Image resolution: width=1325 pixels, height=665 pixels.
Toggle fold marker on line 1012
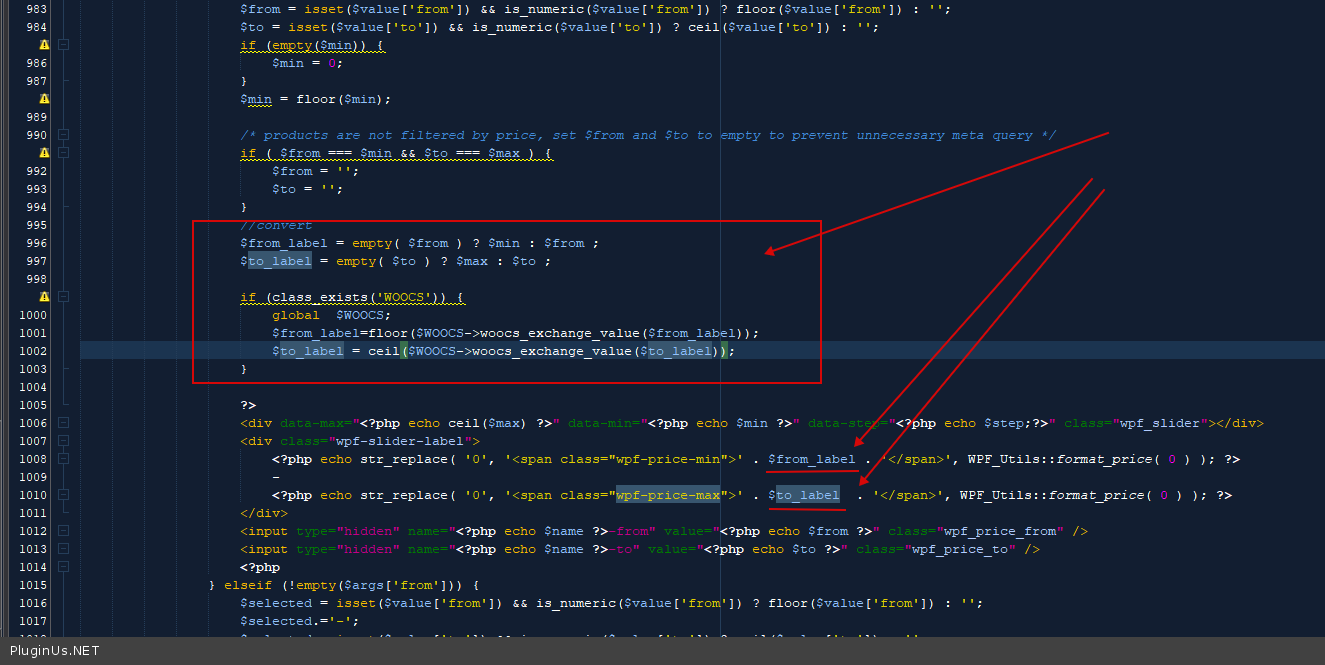click(x=63, y=531)
